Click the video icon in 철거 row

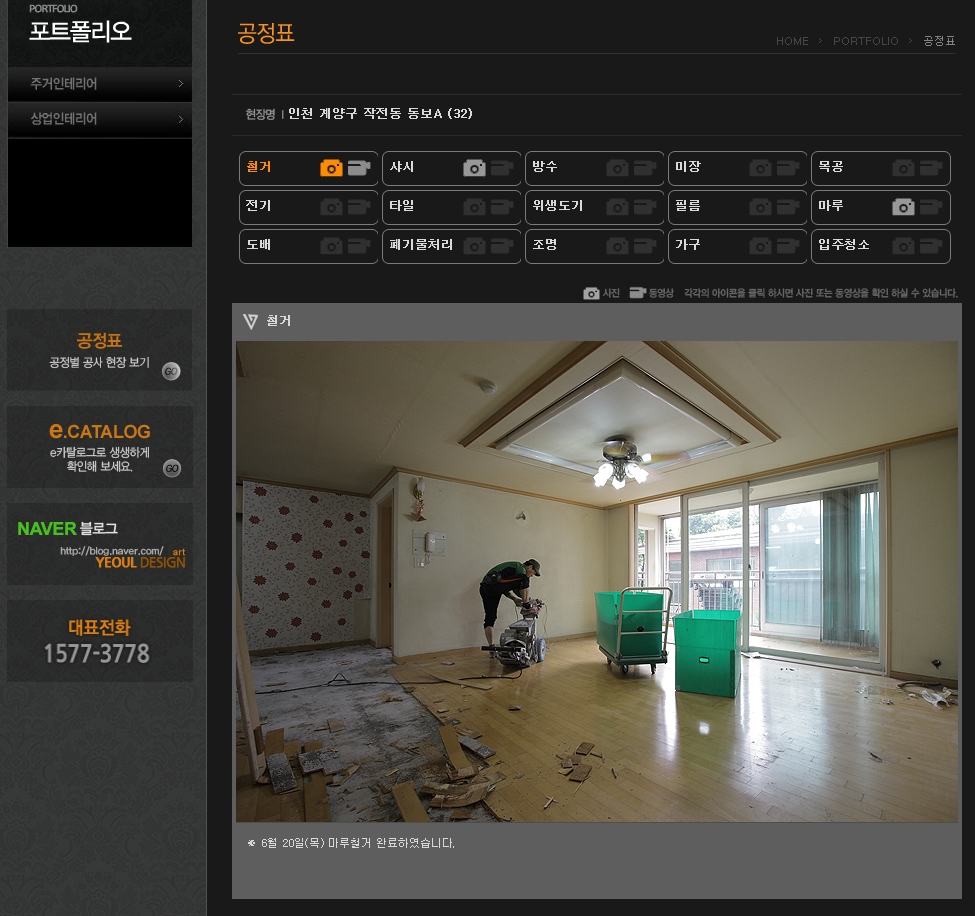click(359, 168)
